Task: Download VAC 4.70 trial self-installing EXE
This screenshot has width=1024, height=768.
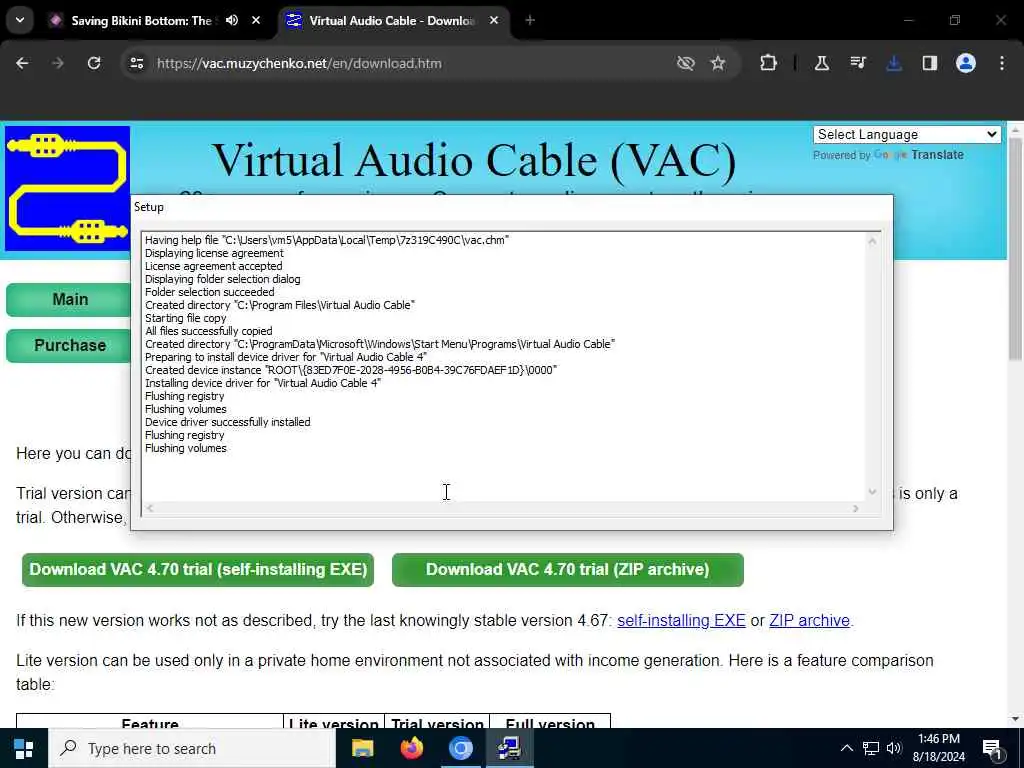Action: click(x=198, y=569)
